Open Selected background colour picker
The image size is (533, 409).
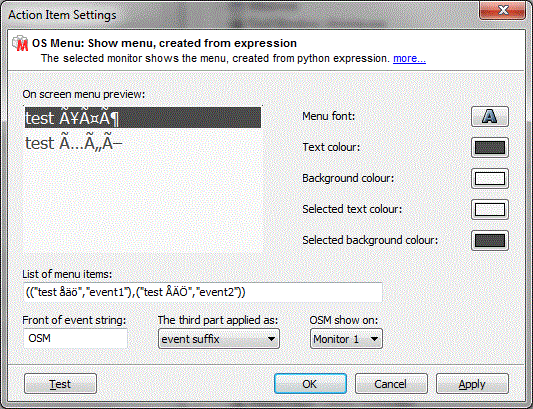489,240
